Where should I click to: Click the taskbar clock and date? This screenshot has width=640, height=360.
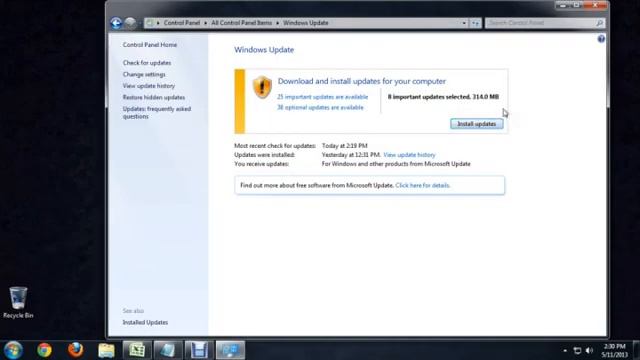click(x=614, y=351)
